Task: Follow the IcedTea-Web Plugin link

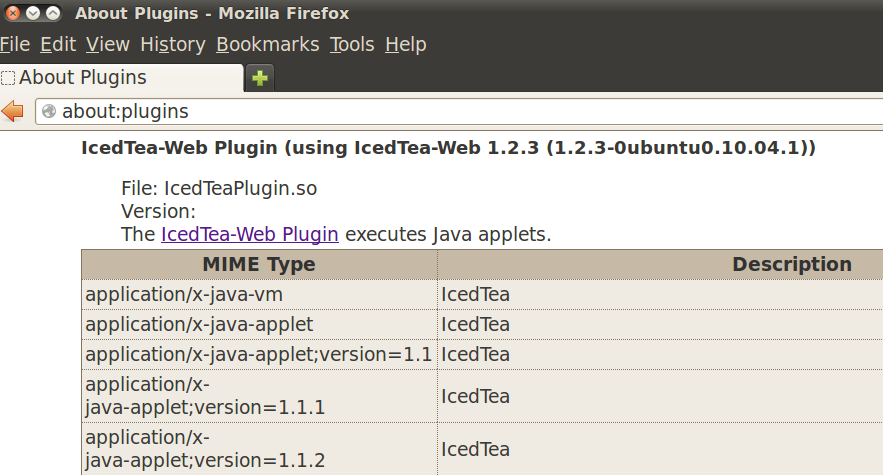Action: click(x=249, y=235)
